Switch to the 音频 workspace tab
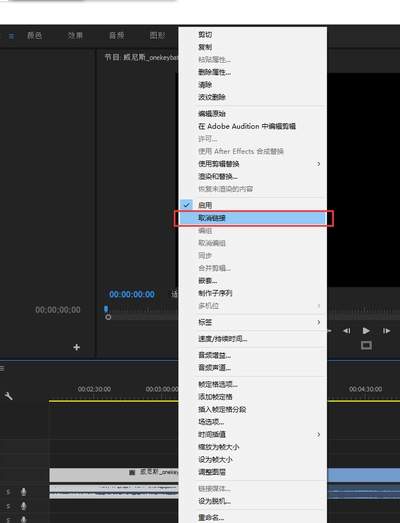Viewport: 400px width, 523px height. [x=116, y=35]
